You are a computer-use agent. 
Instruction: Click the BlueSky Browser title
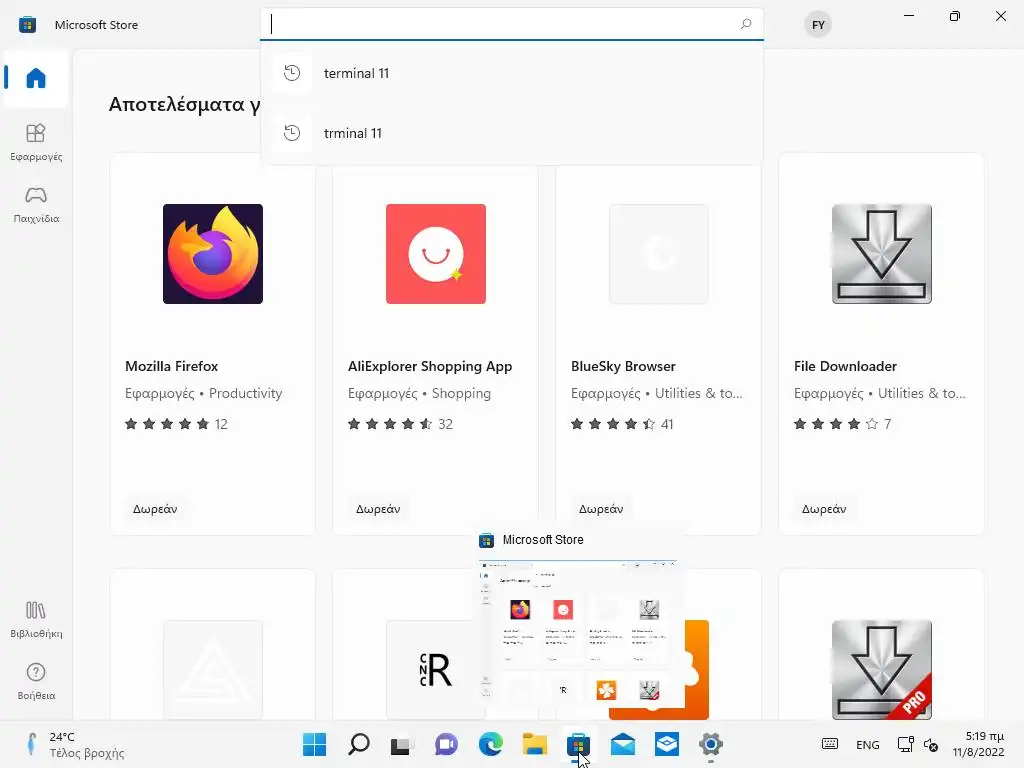point(623,366)
